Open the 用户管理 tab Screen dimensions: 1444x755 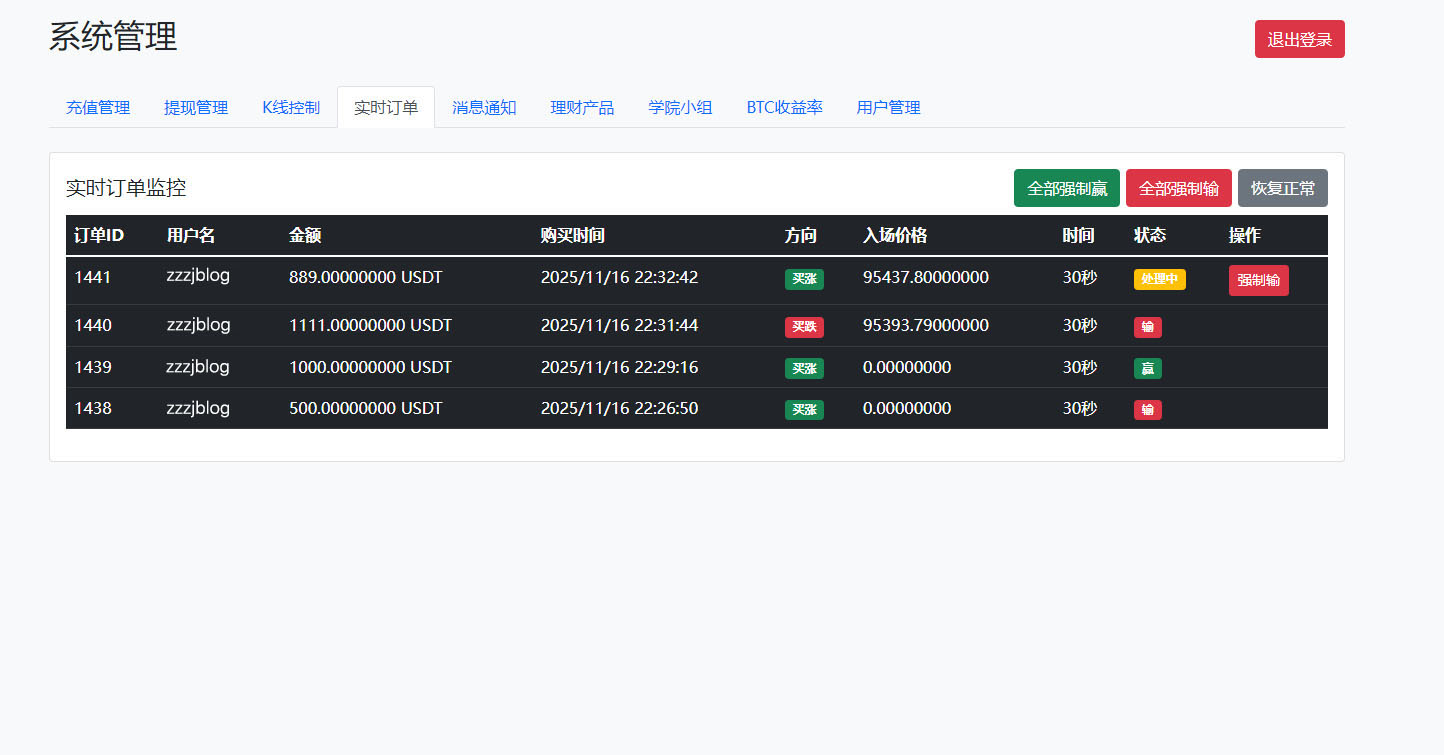pyautogui.click(x=887, y=107)
